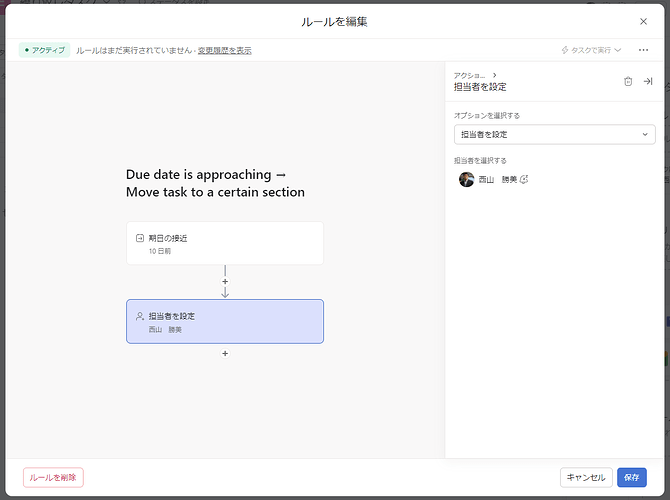Viewport: 670px width, 500px height.
Task: Select the 担当者を設定 action card
Action: (225, 321)
